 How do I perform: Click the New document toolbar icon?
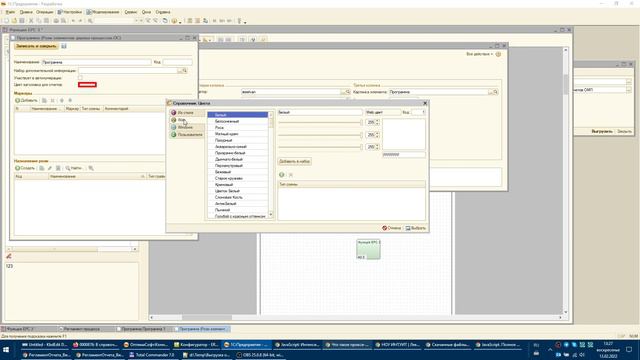pyautogui.click(x=6, y=20)
